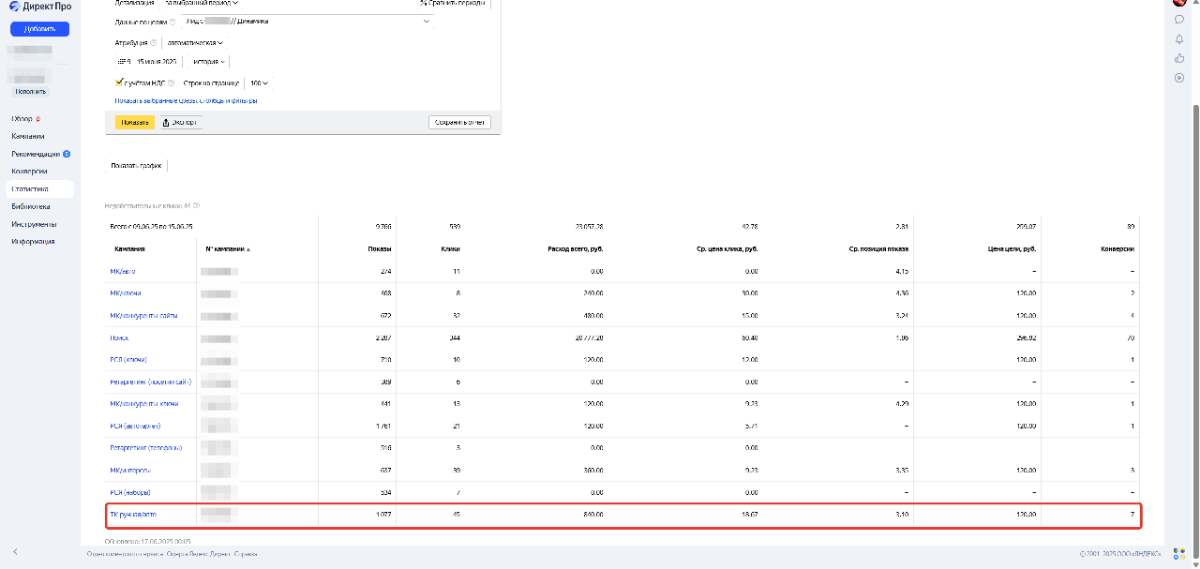
Task: Toggle the с учётом НДС checkbox
Action: (x=119, y=83)
